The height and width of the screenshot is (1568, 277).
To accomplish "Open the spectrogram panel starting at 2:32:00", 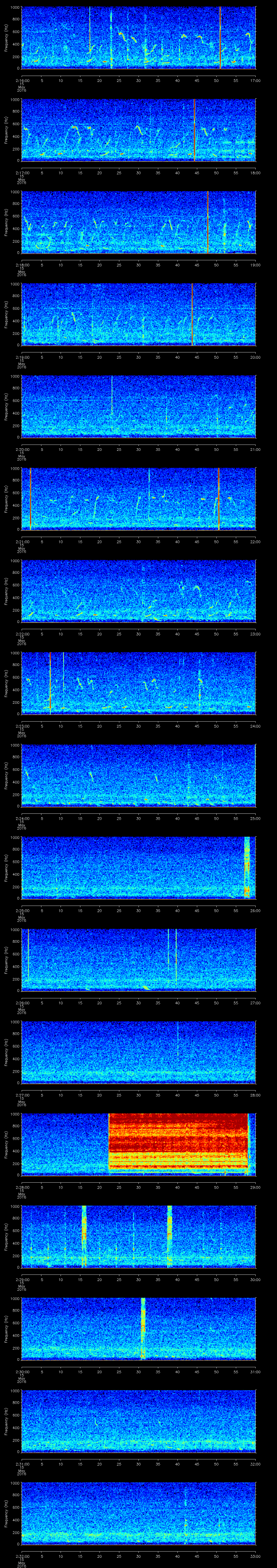I will (x=139, y=1513).
